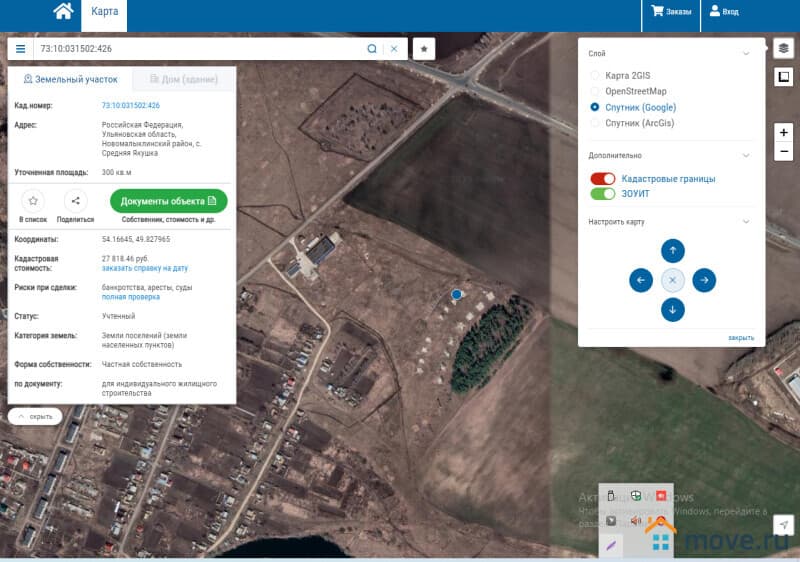Screen dimensions: 800x562
Task: Click the star favorites button near search
Action: pyautogui.click(x=423, y=48)
